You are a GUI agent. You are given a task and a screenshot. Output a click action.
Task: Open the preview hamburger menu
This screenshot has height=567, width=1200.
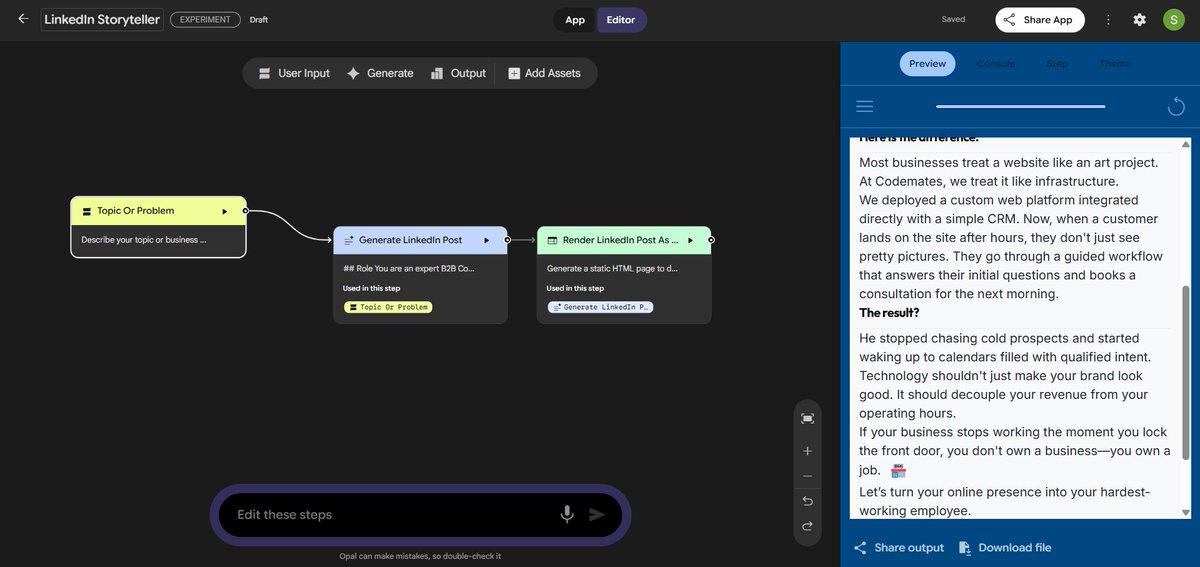tap(865, 106)
